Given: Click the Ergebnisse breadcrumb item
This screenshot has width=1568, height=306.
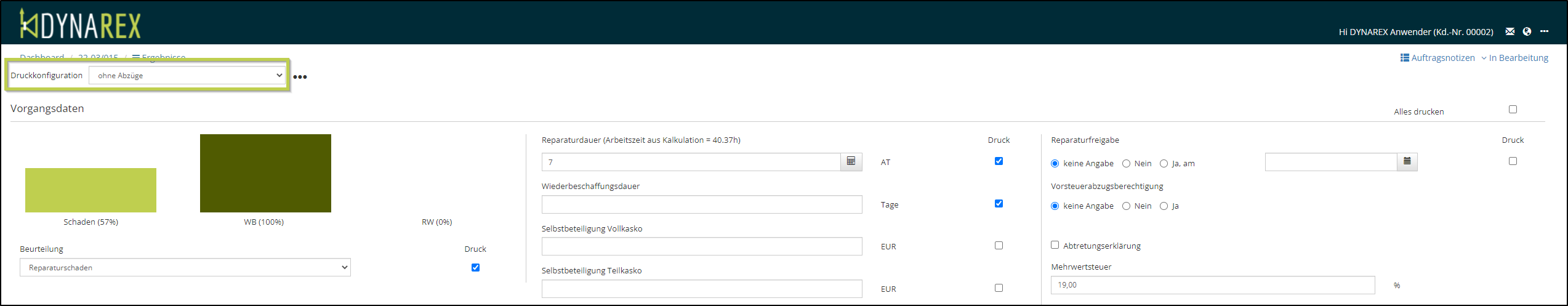Looking at the screenshot, I should click(163, 57).
